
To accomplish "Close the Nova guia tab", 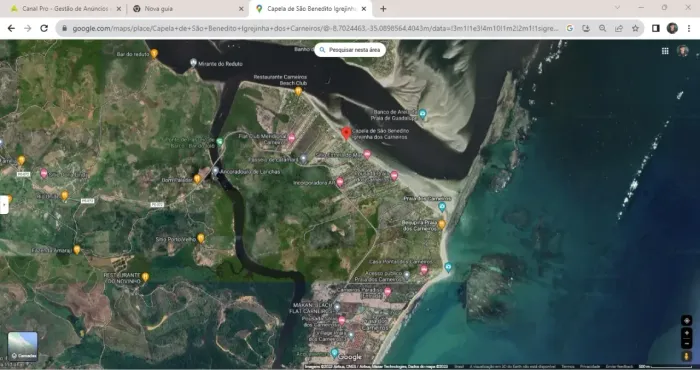I will pos(241,8).
